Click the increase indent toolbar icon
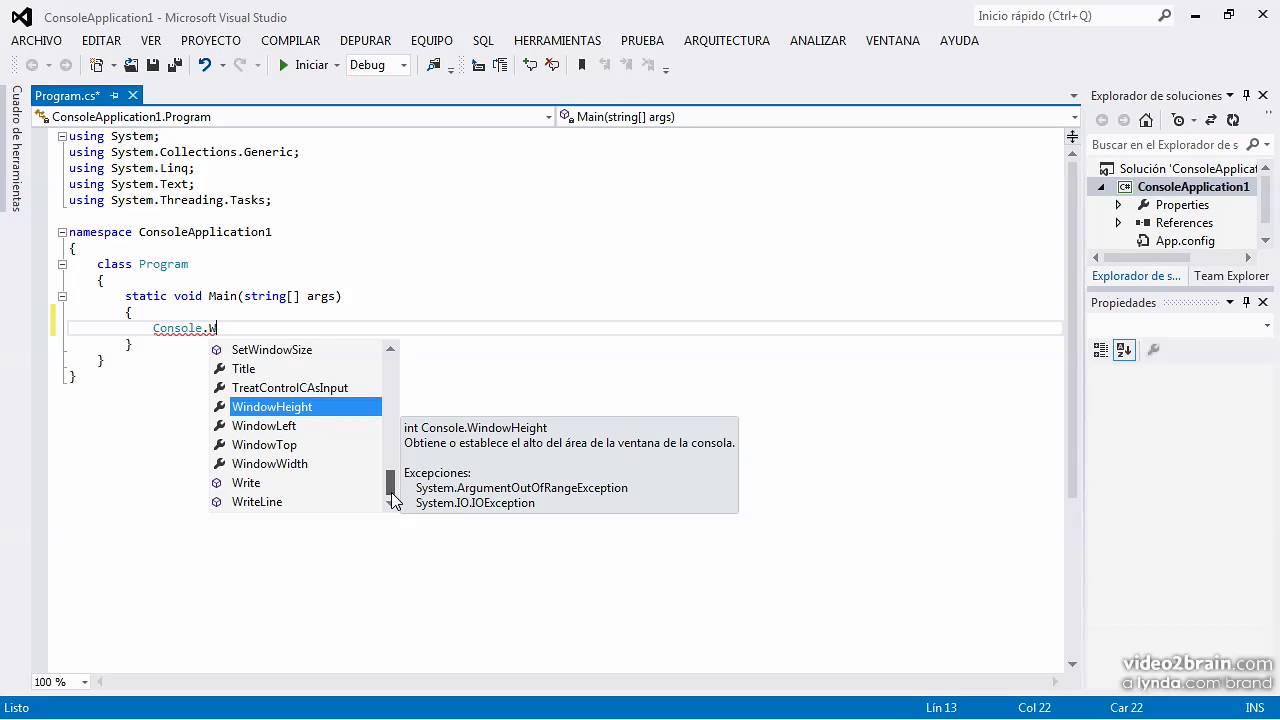1280x720 pixels. click(500, 65)
